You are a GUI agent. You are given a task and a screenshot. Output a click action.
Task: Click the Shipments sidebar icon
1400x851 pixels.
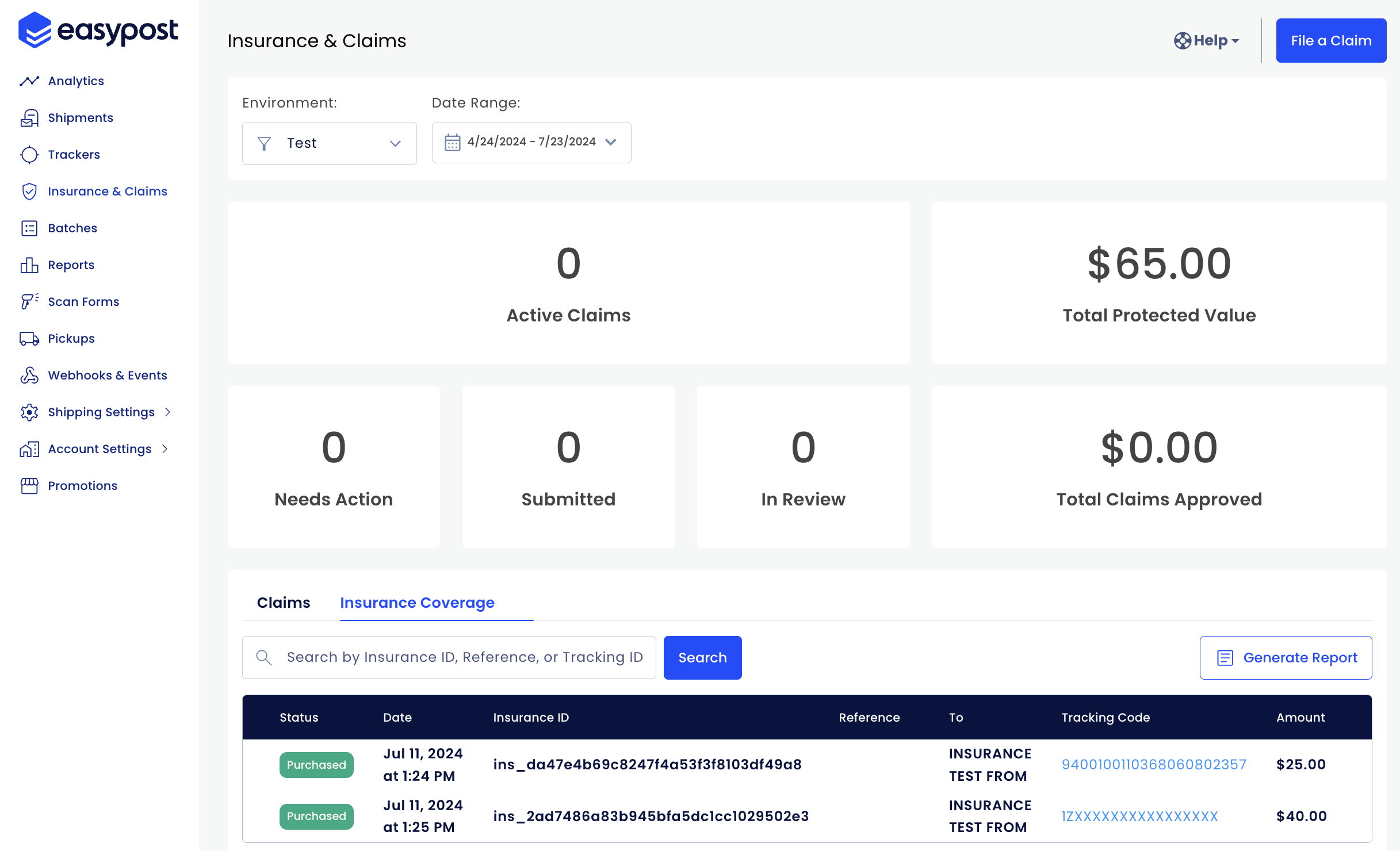pos(30,117)
